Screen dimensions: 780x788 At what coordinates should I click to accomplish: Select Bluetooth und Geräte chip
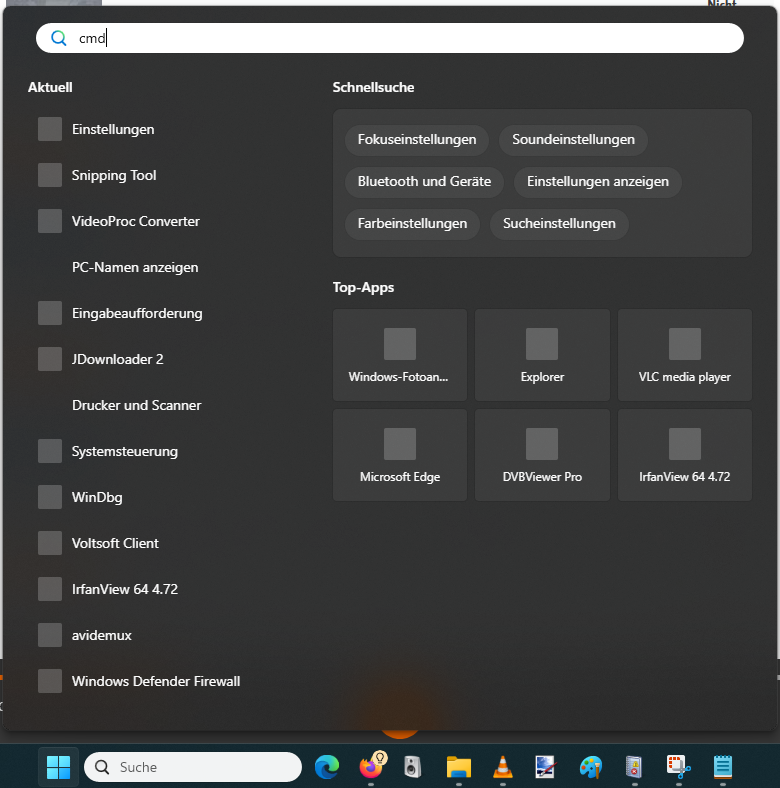click(424, 182)
